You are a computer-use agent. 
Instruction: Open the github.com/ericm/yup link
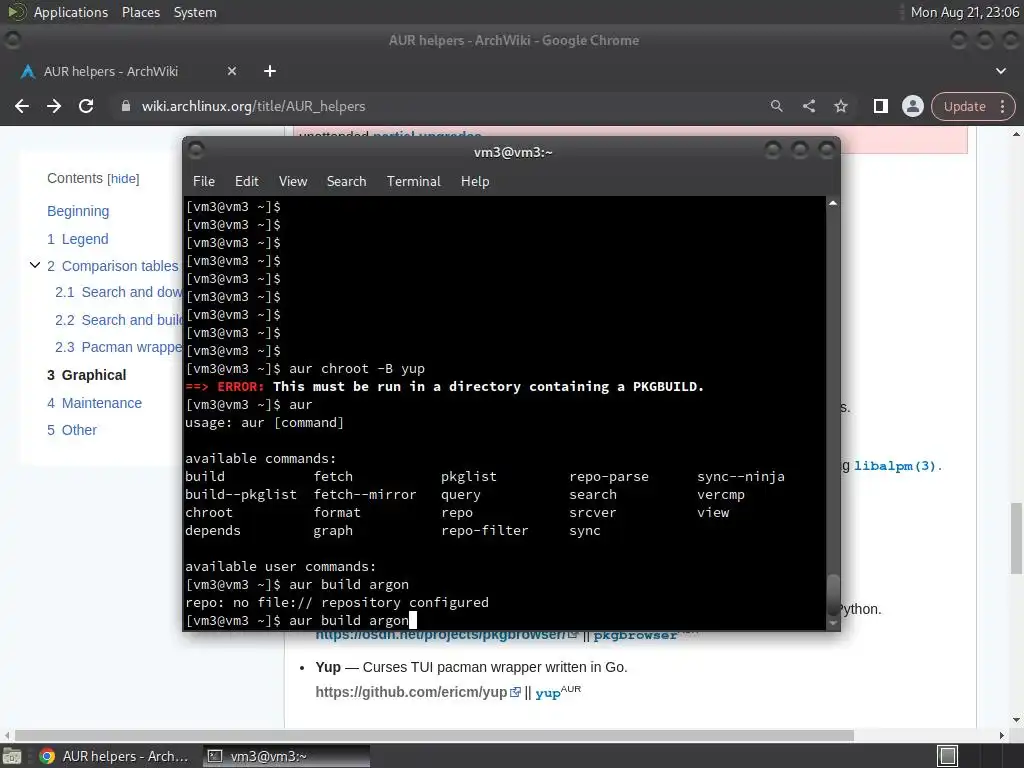pyautogui.click(x=411, y=692)
